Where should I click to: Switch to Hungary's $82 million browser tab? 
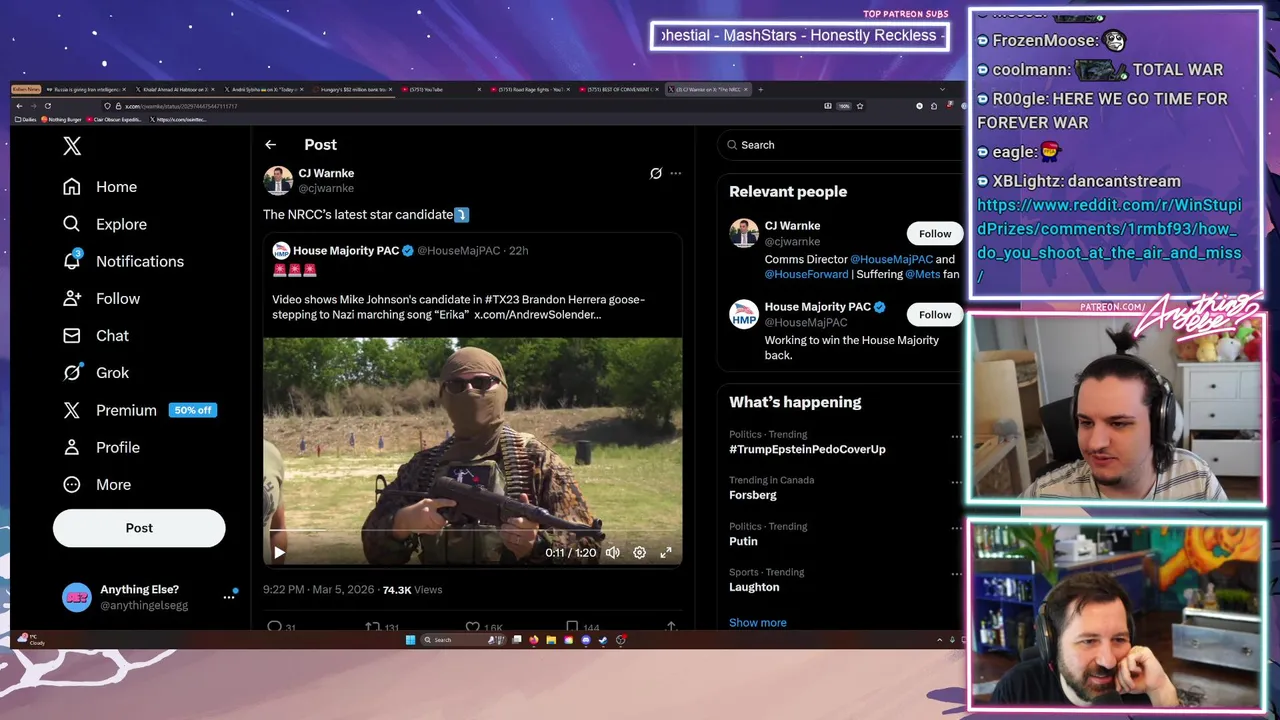click(x=353, y=89)
